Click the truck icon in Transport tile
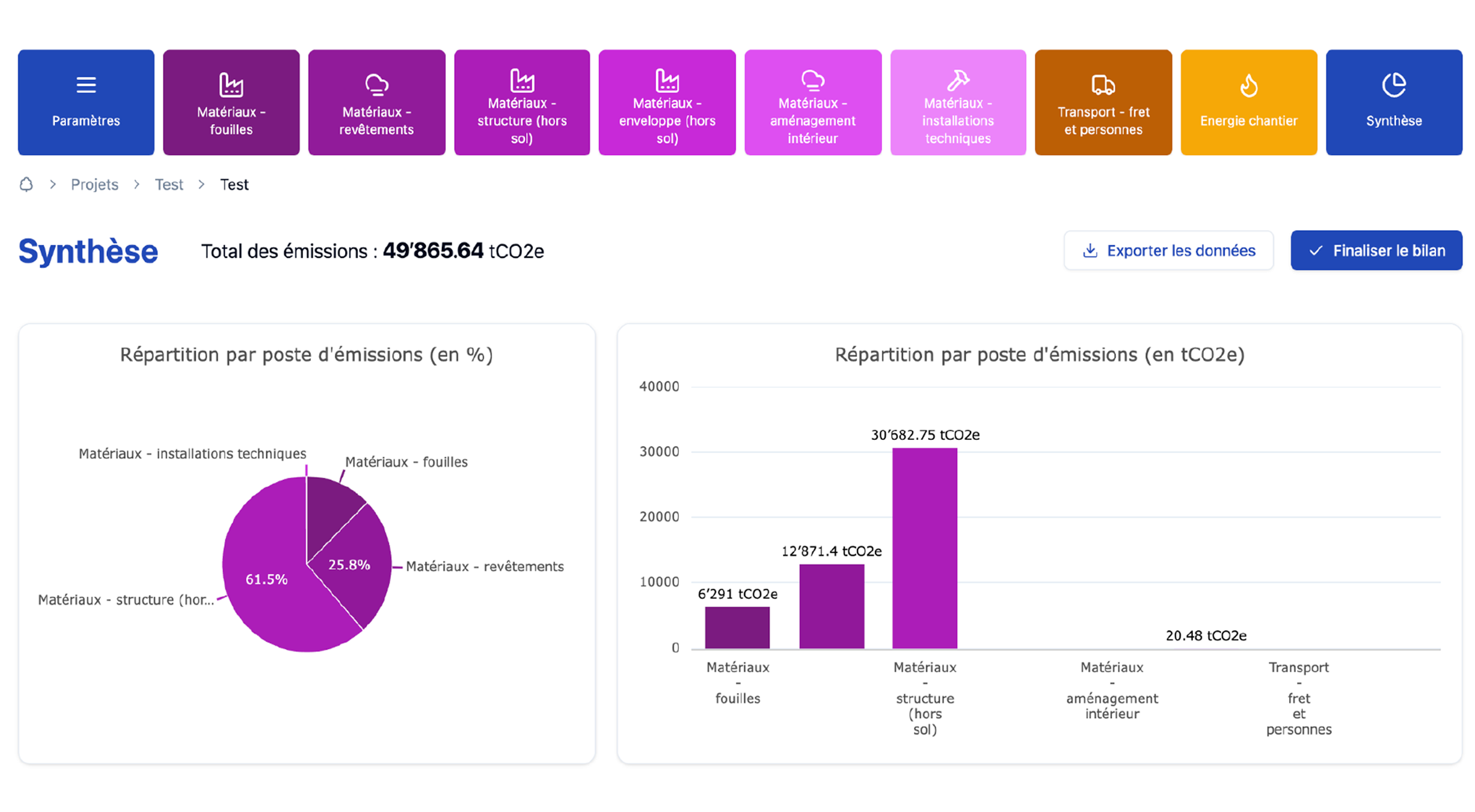 [1103, 85]
